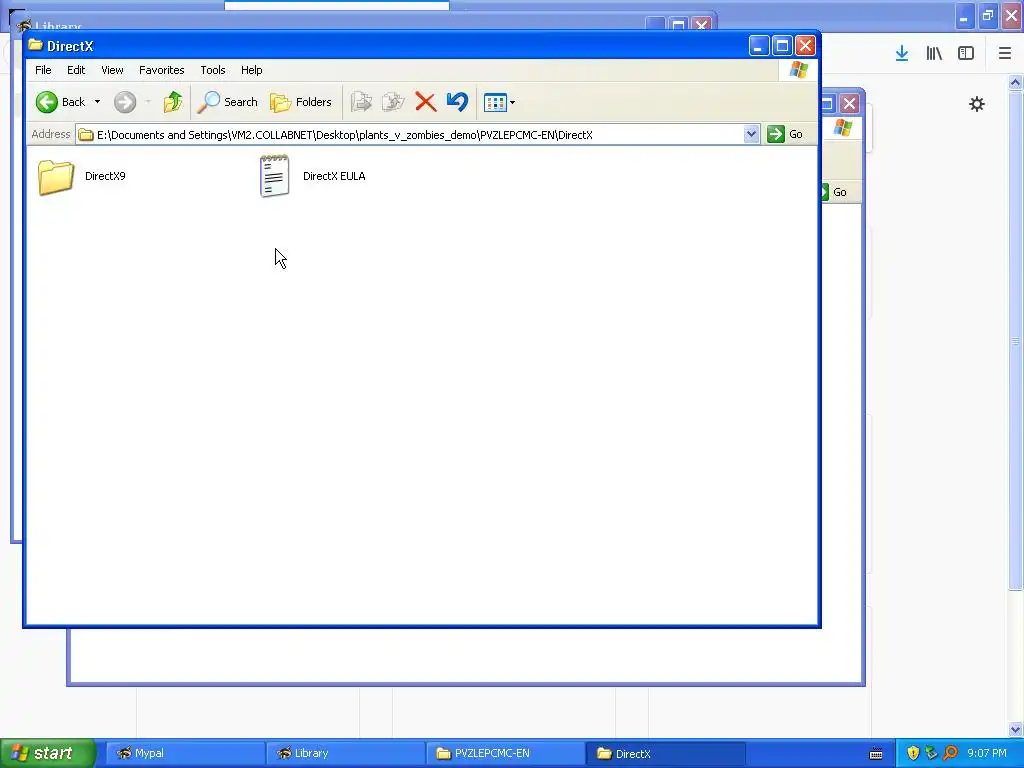Open the Back history dropdown arrow
This screenshot has height=768, width=1024.
point(97,102)
